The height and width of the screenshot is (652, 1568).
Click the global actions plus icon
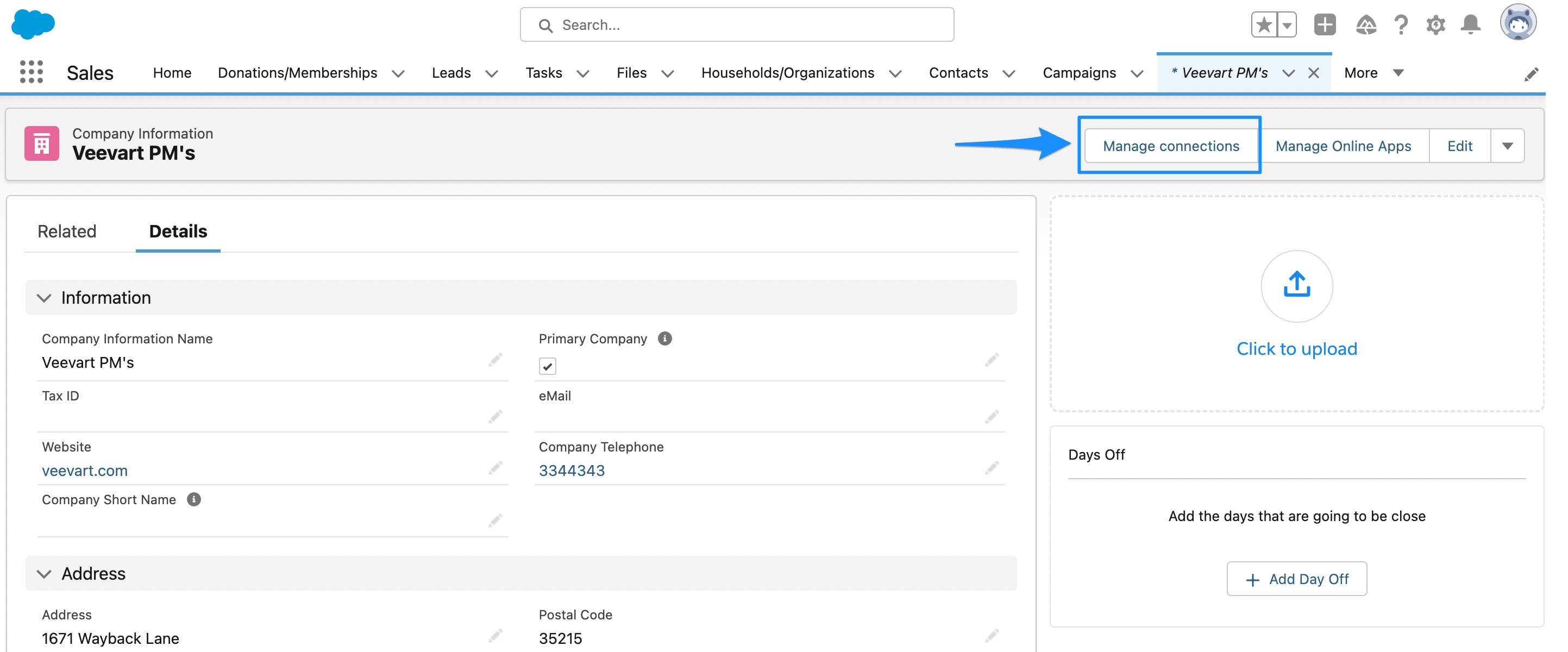tap(1325, 24)
